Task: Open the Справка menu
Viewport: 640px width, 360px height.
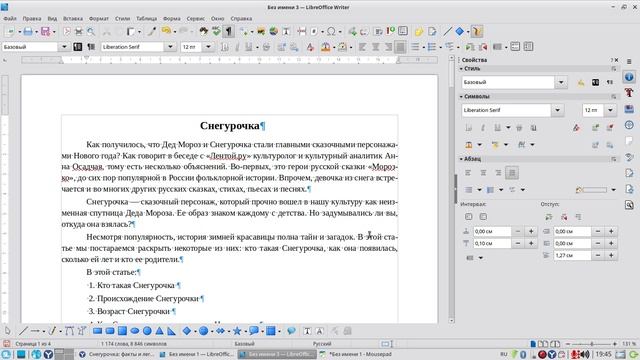Action: pos(241,18)
